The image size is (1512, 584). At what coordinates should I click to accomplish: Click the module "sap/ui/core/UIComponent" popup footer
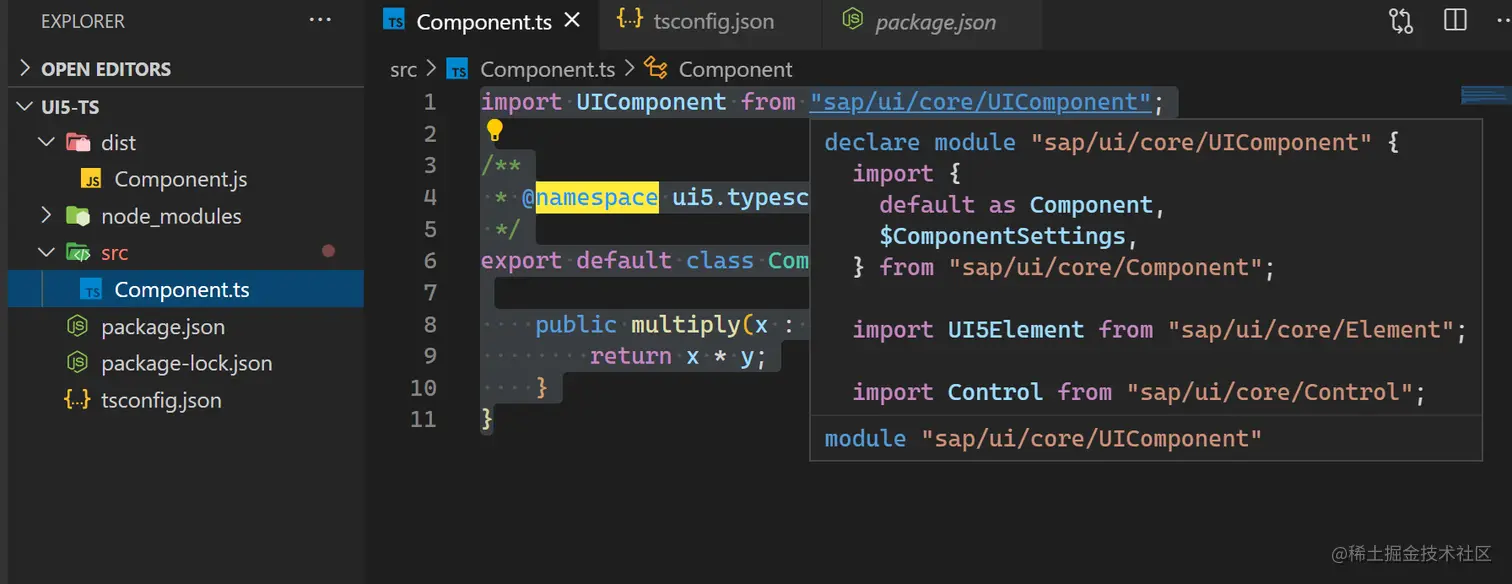[1044, 438]
